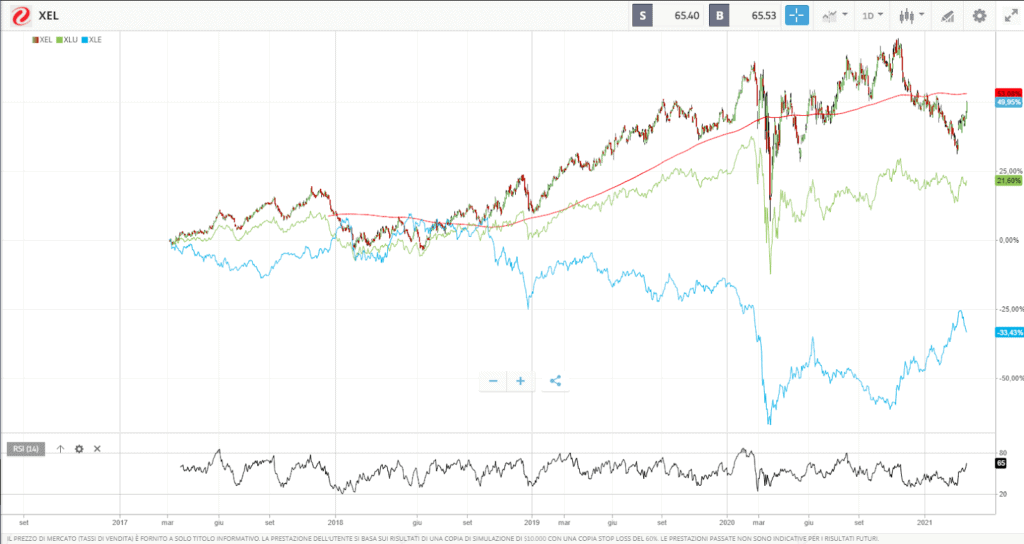Toggle the XLU series in legend
1024x544 pixels.
(69, 39)
